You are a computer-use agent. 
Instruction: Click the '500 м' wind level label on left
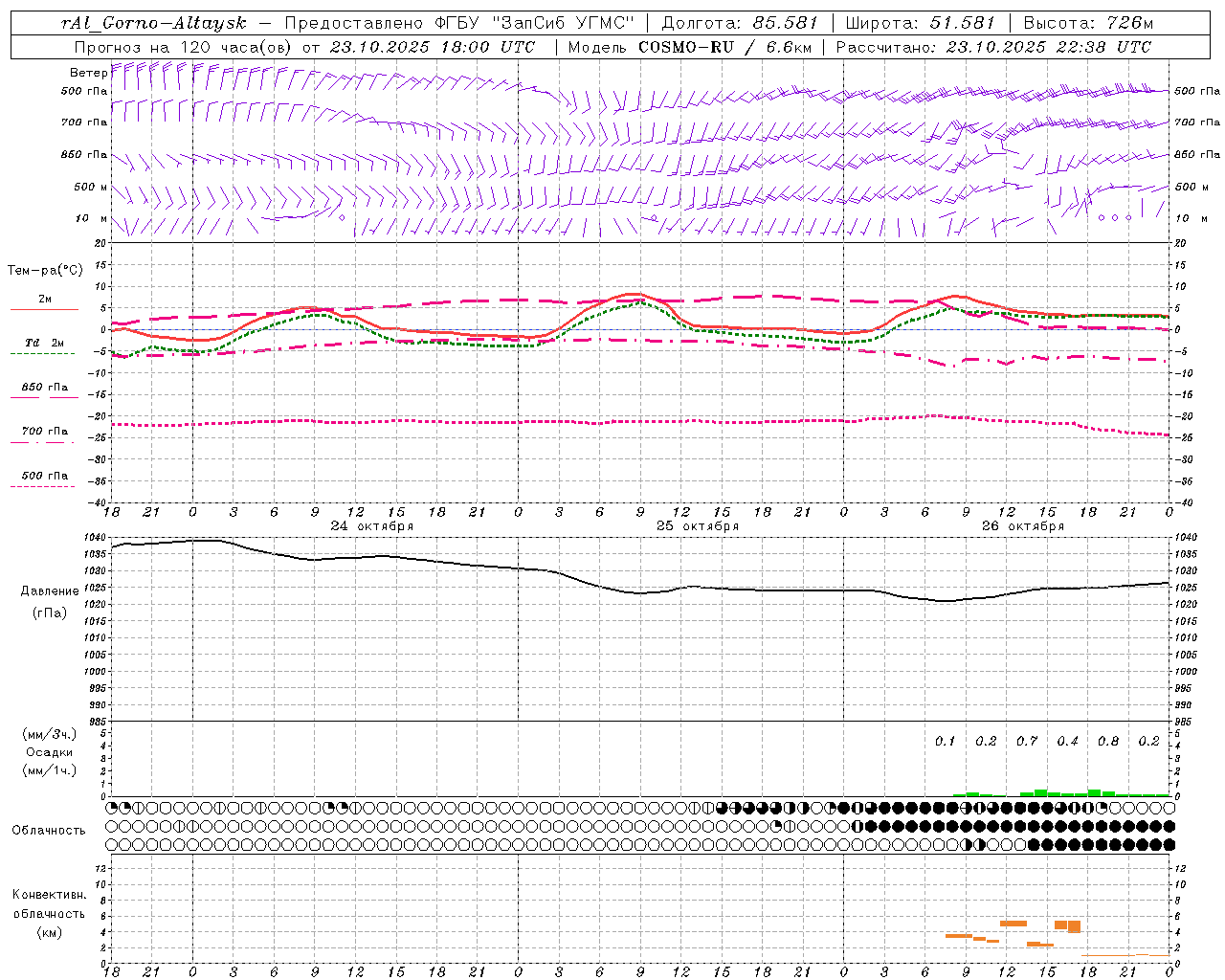coord(91,187)
